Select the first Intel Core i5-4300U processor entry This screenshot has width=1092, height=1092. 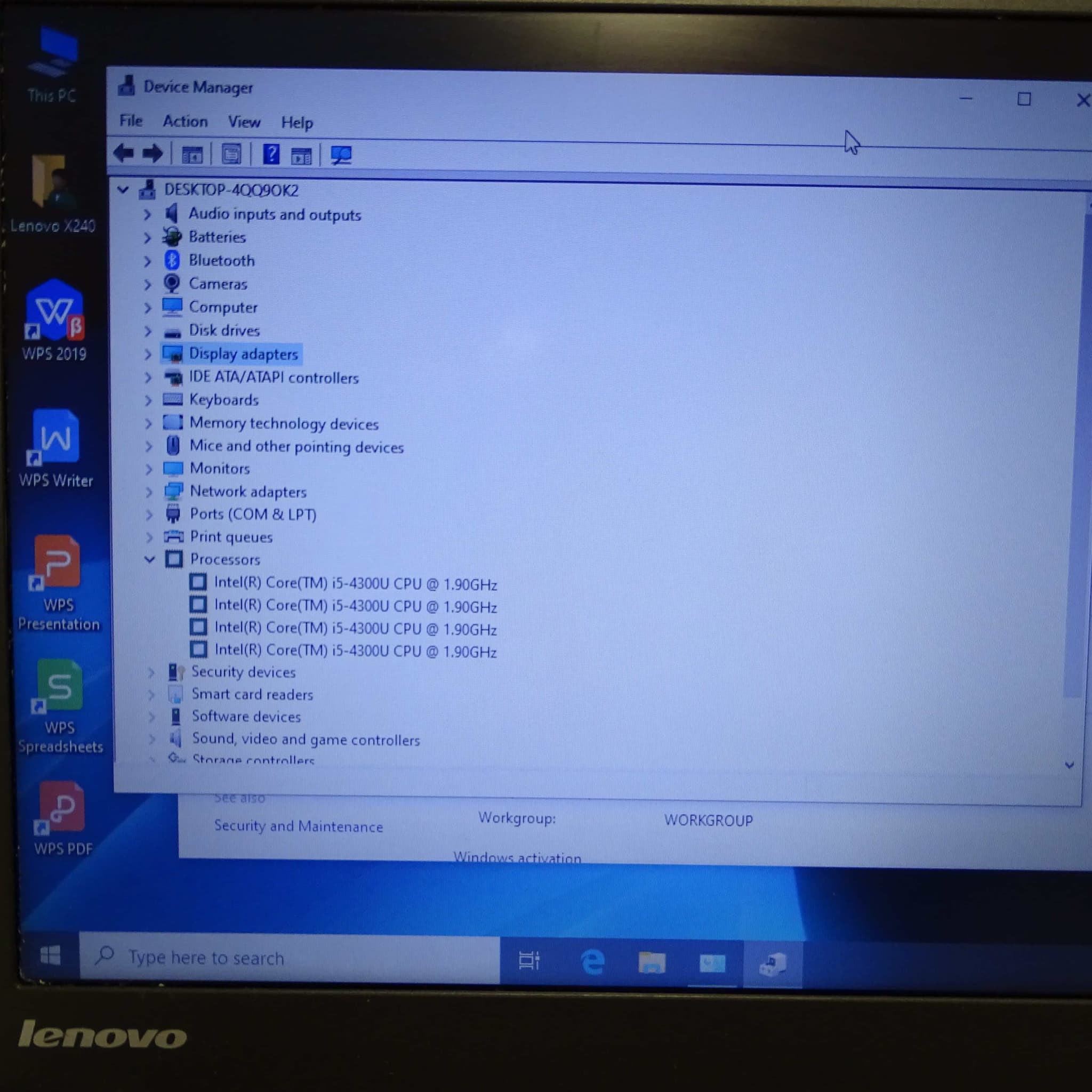(356, 583)
